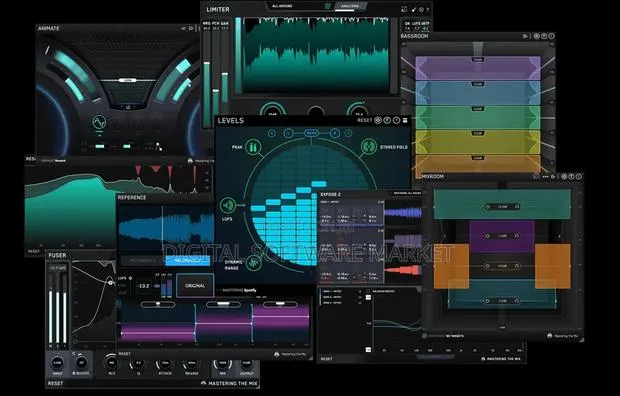Image resolution: width=620 pixels, height=396 pixels.
Task: Click the Bassroom help question icon
Action: click(544, 36)
